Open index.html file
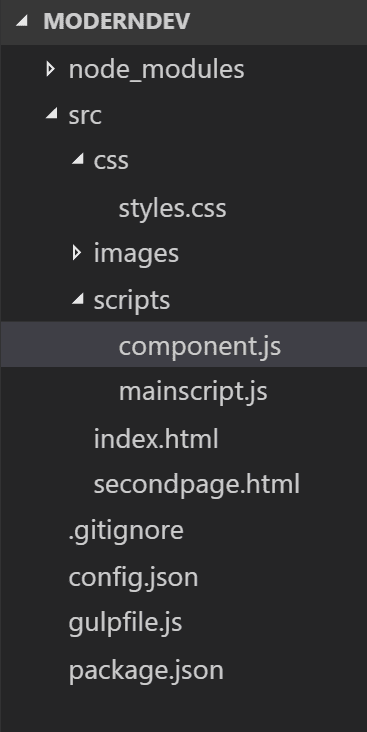367x732 pixels. click(156, 439)
